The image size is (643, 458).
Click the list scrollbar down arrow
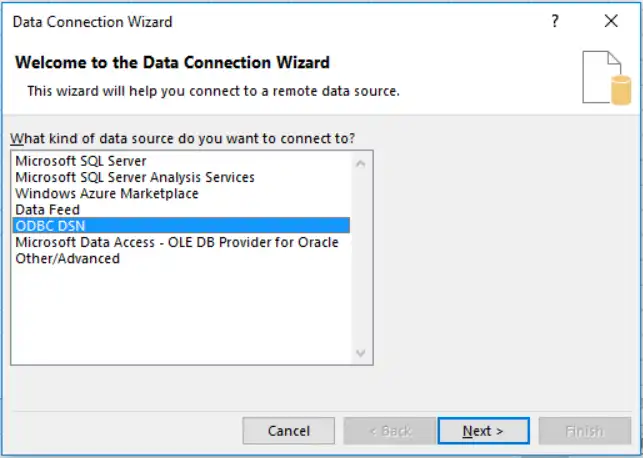pos(362,354)
